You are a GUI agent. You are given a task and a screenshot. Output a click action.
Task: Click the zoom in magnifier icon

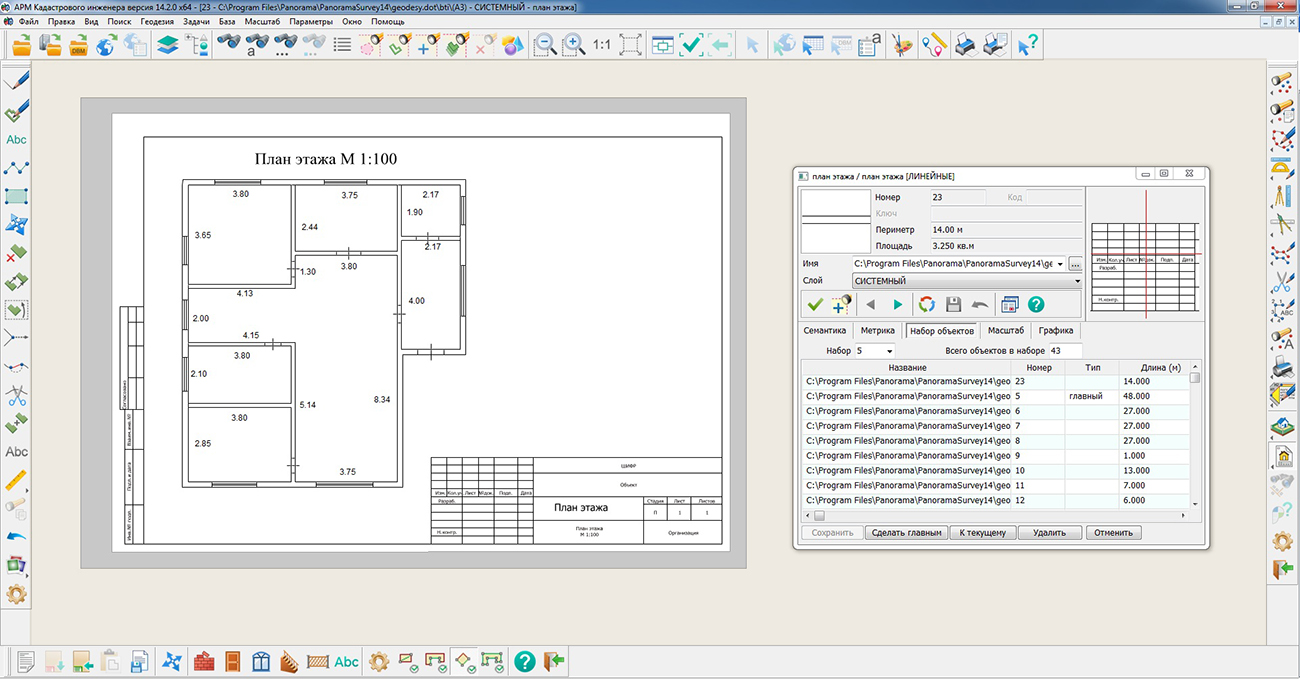point(574,44)
